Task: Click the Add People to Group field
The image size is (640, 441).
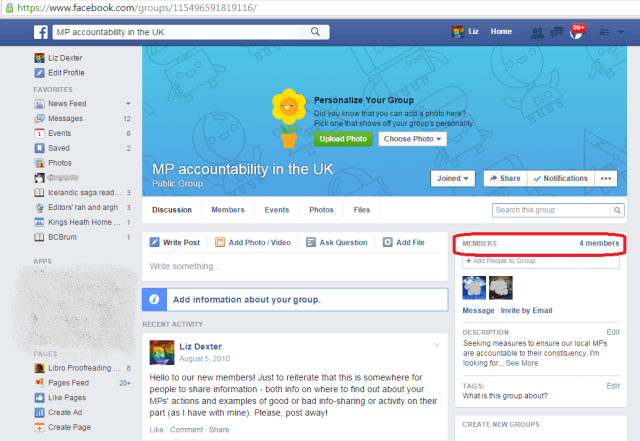Action: 540,260
